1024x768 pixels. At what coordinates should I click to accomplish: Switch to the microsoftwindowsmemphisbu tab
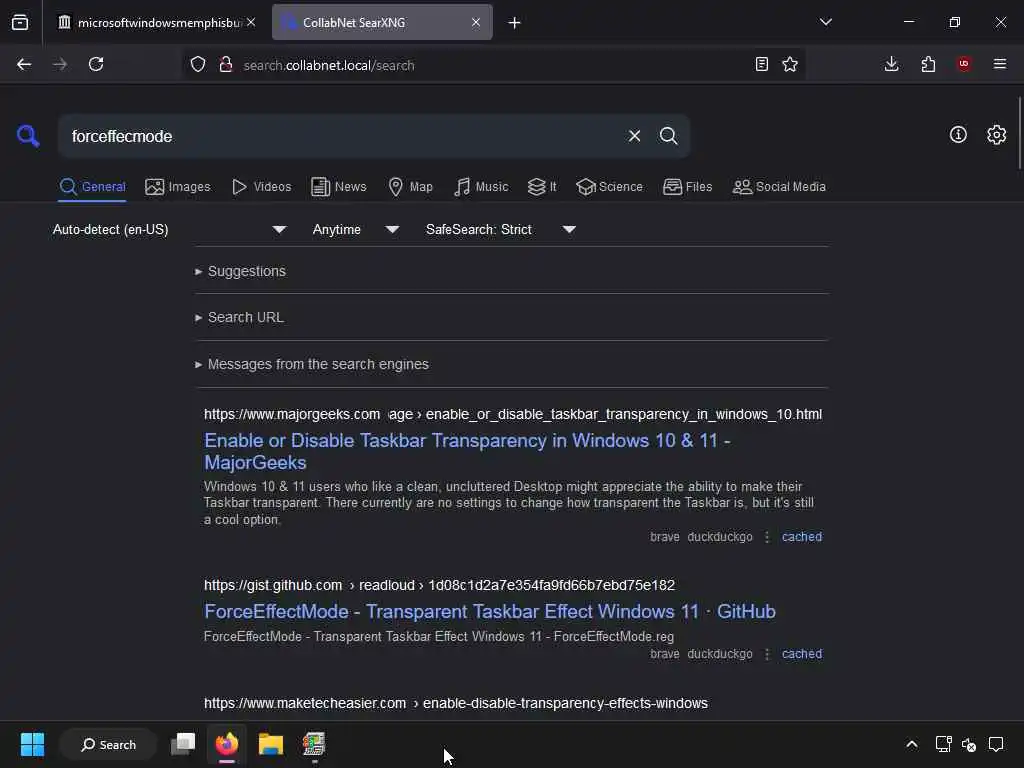(155, 23)
